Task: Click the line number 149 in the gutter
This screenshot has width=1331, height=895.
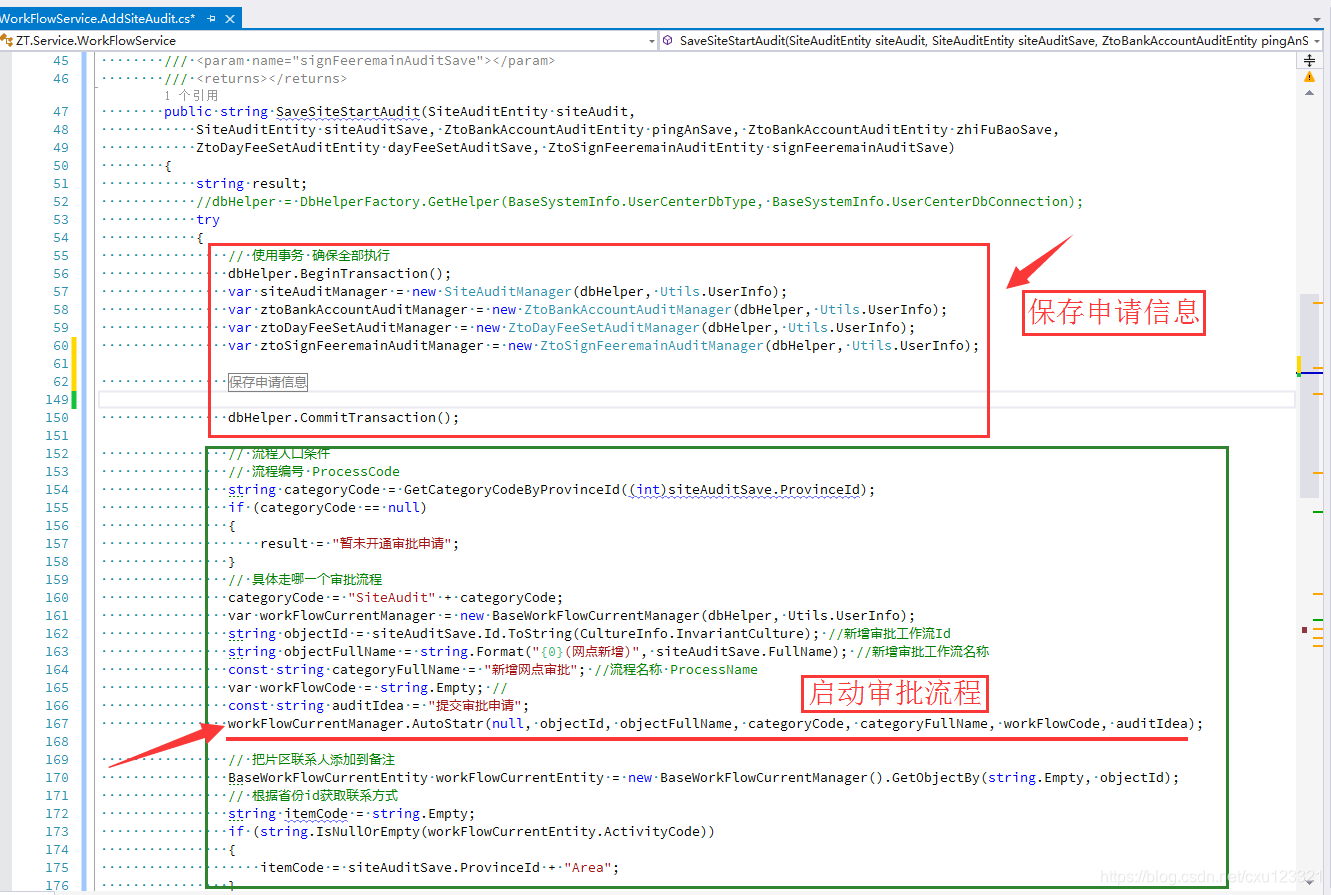Action: tap(58, 399)
